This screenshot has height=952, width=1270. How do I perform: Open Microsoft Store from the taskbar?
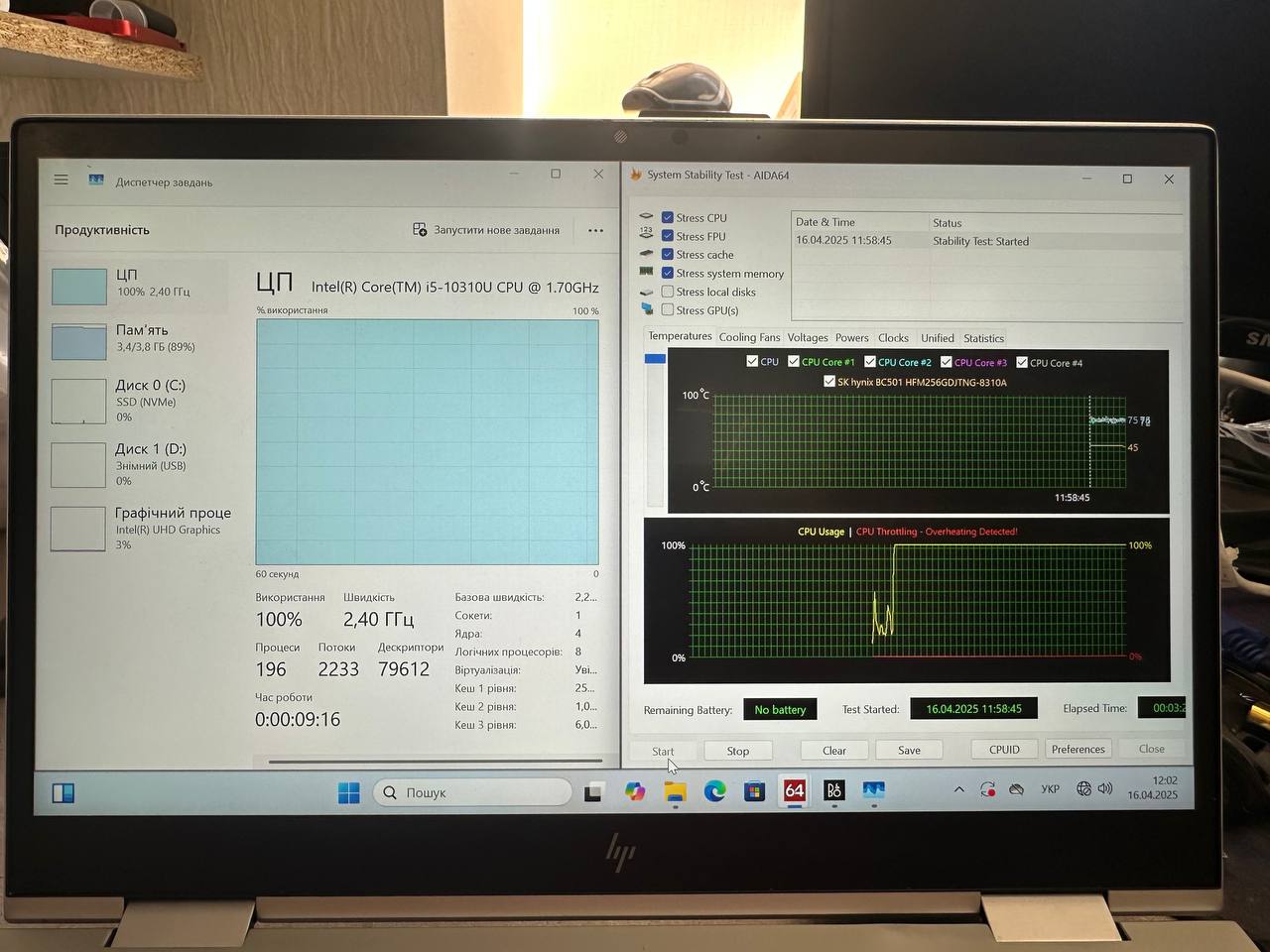754,791
